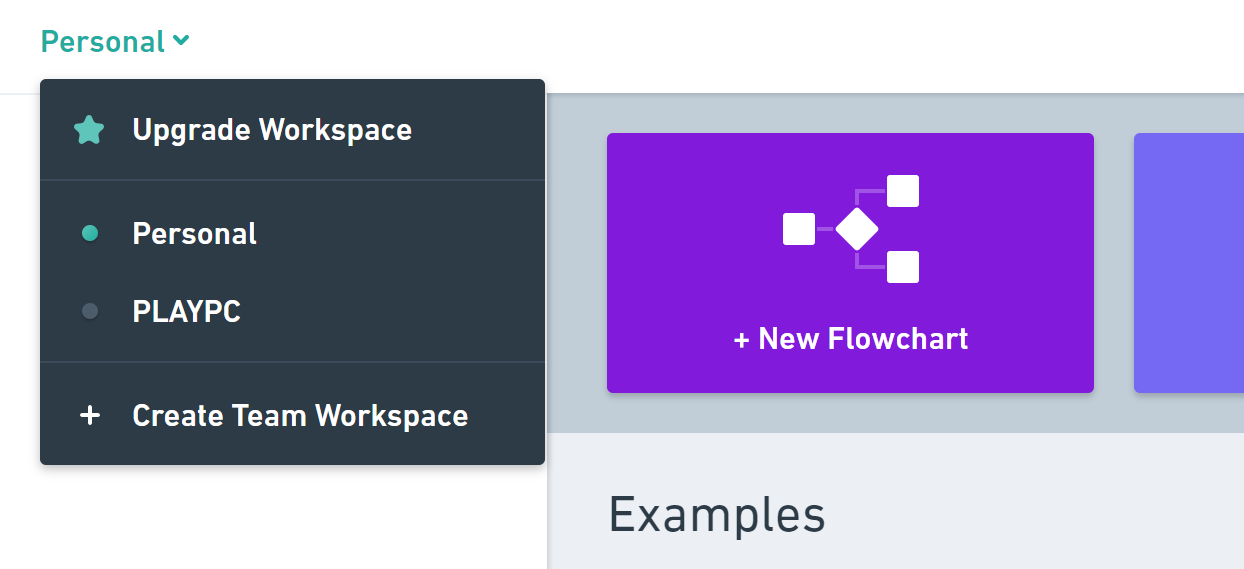Click the left square node of flowchart icon
Viewport: 1244px width, 569px height.
(799, 229)
